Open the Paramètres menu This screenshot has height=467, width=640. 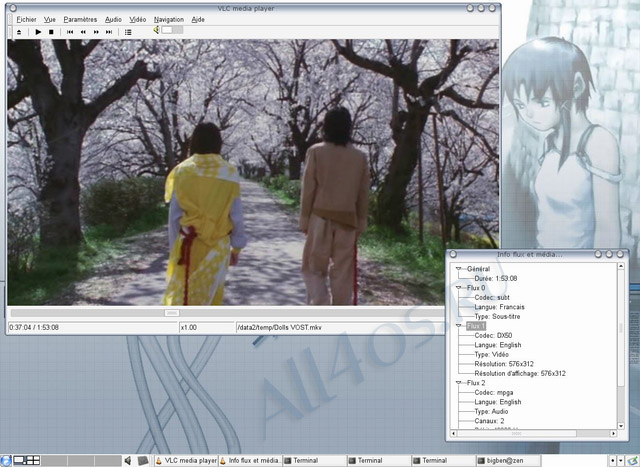point(80,19)
